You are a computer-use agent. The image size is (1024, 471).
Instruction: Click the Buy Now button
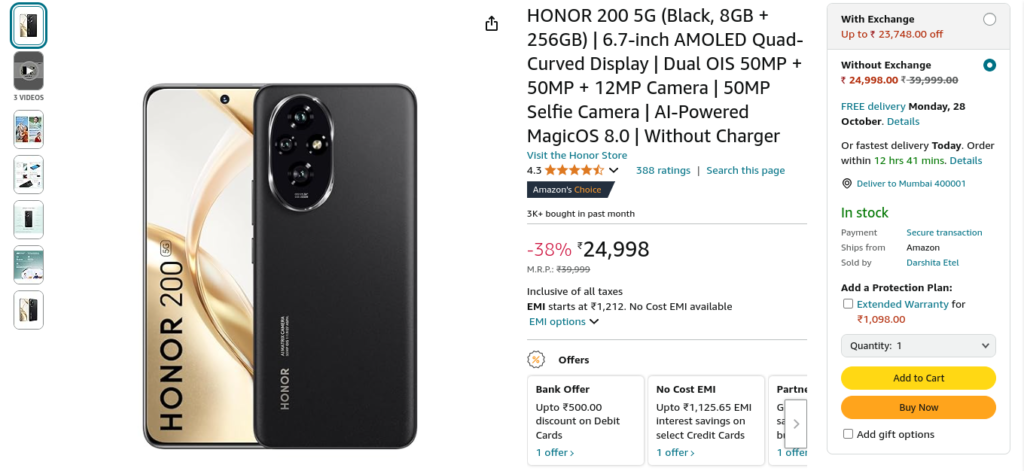(x=918, y=408)
